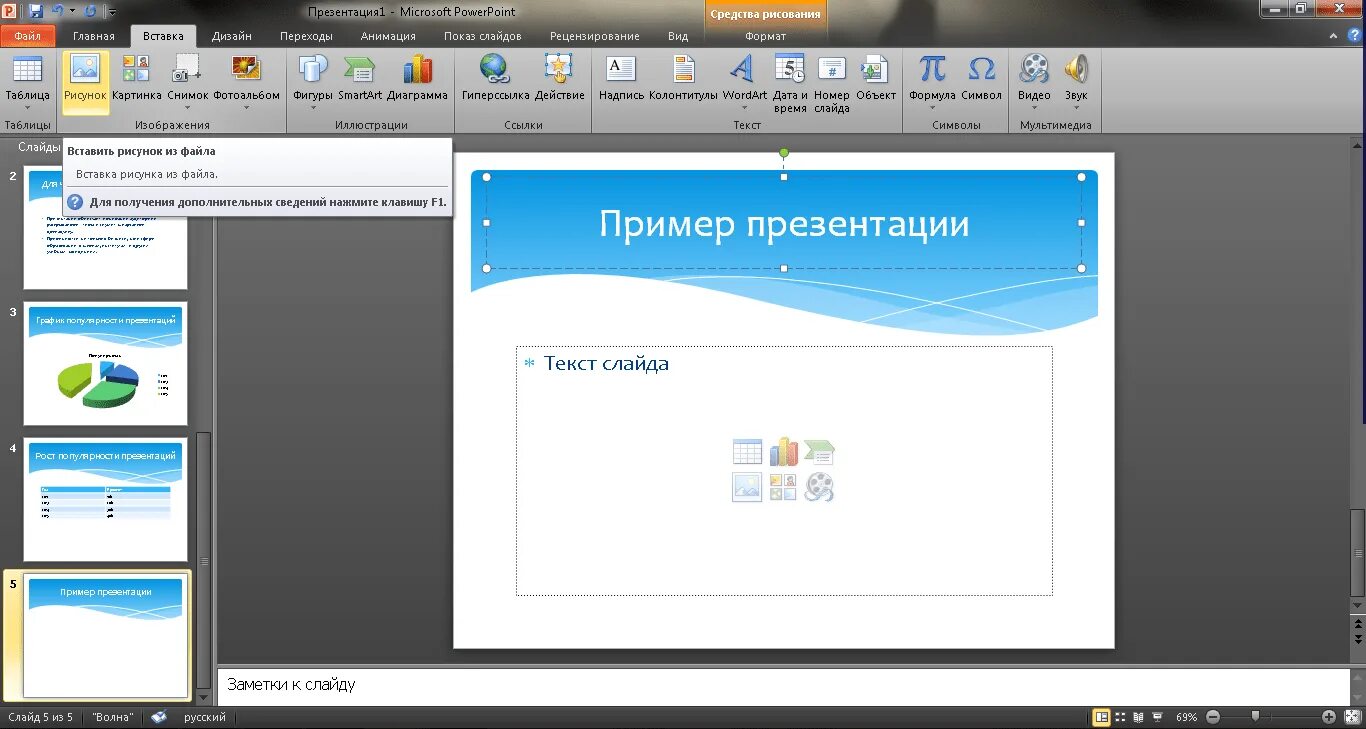Click insert picture icon in slide placeholder
Viewport: 1366px width, 729px height.
[x=747, y=487]
